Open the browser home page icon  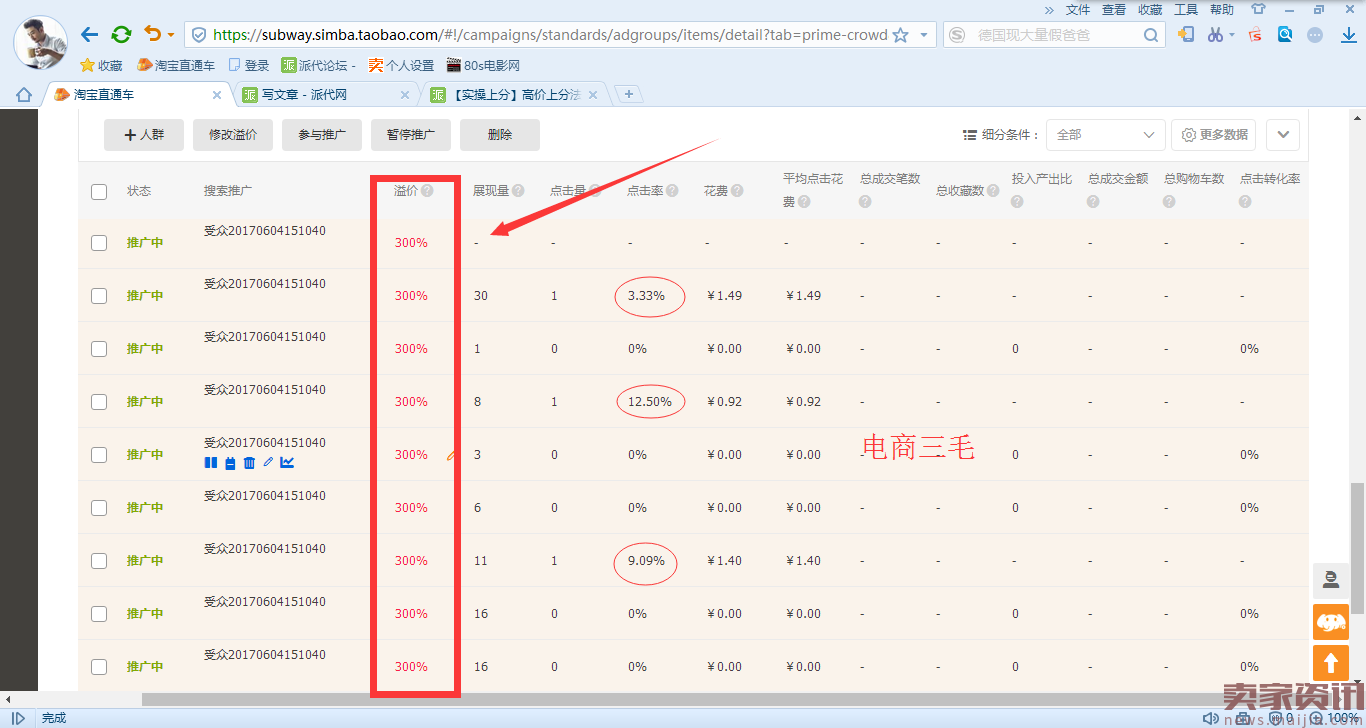click(23, 95)
